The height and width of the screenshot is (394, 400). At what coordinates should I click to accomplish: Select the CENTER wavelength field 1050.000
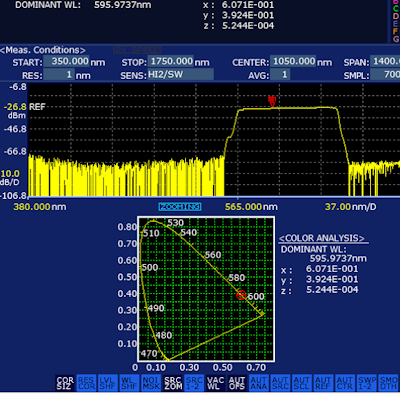(293, 61)
